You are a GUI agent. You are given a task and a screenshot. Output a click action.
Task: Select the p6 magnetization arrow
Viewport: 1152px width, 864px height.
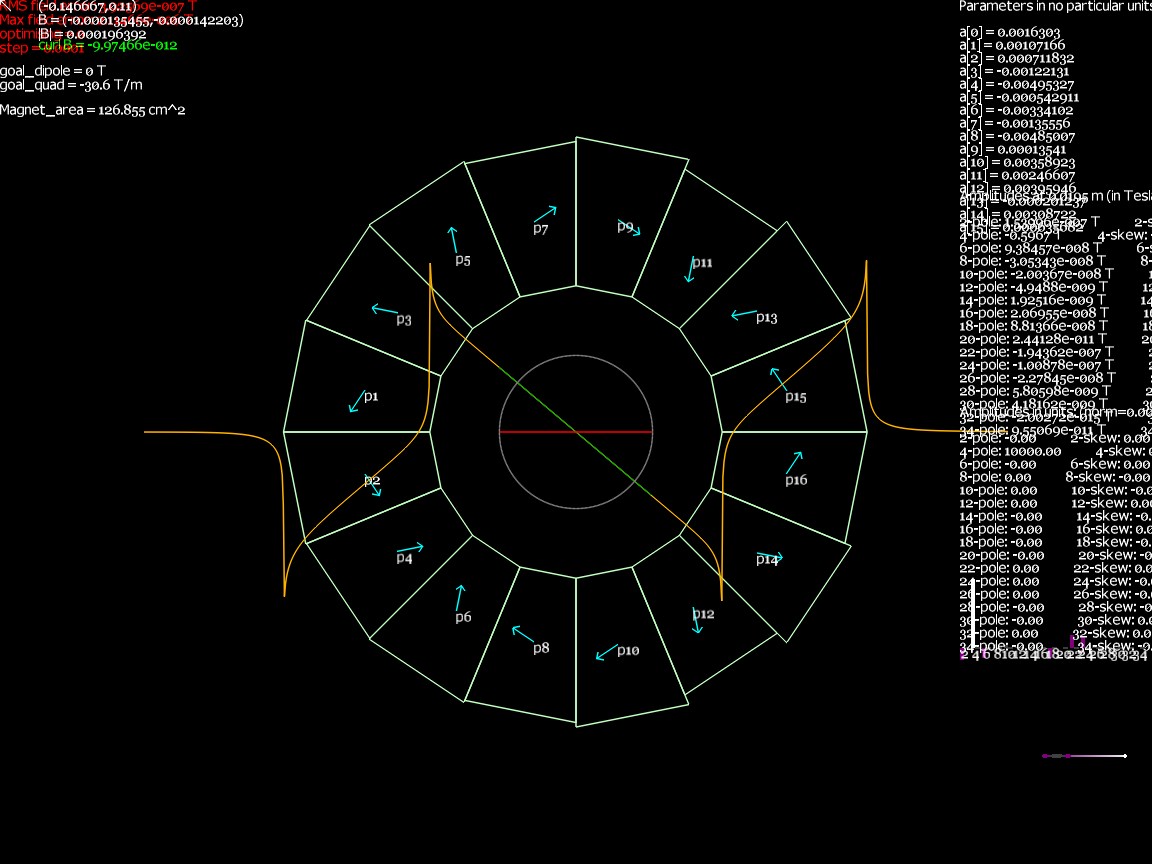pyautogui.click(x=459, y=598)
